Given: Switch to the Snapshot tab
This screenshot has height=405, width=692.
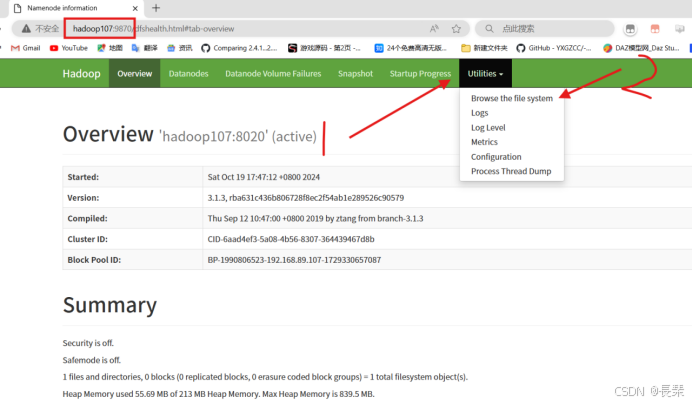Looking at the screenshot, I should click(355, 74).
